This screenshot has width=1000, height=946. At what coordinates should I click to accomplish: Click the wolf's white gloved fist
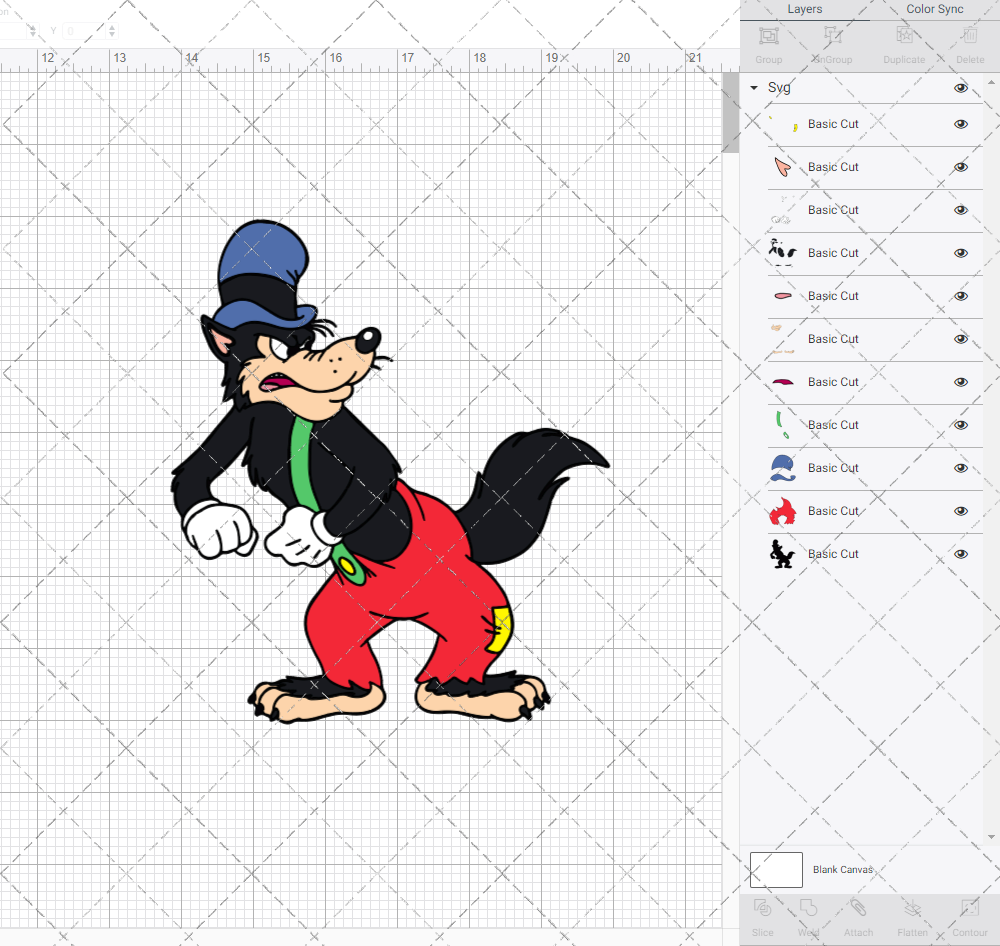point(218,529)
